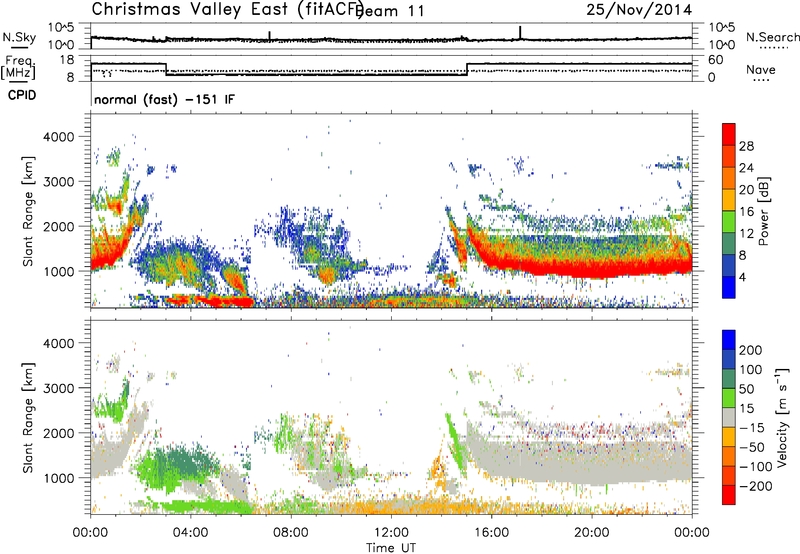Click the '20:00' time axis label

point(591,533)
